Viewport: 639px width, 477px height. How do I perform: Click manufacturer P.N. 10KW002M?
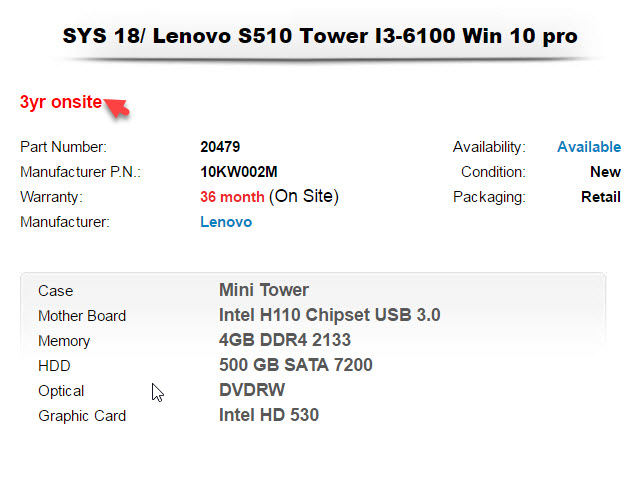tap(239, 172)
